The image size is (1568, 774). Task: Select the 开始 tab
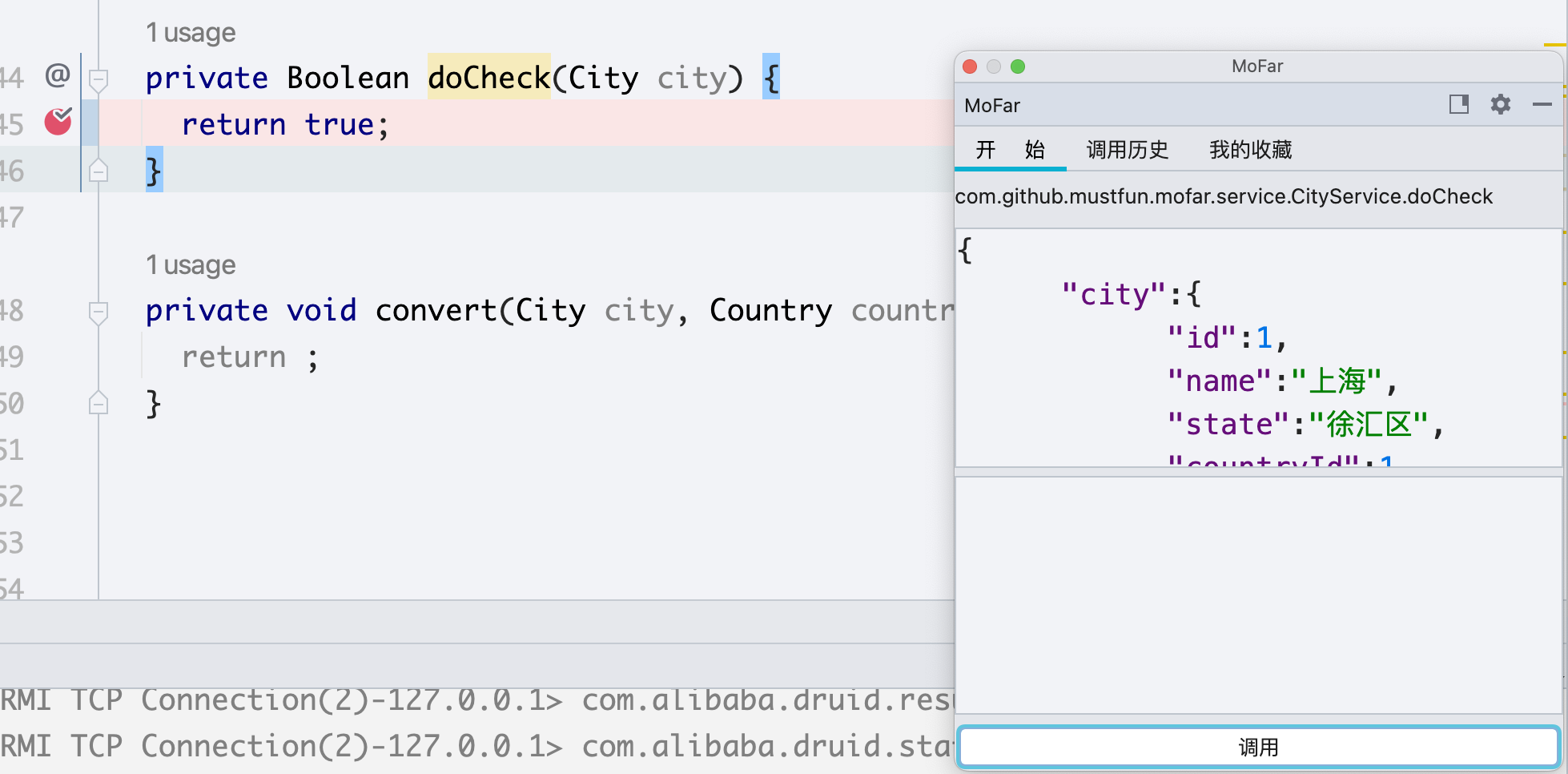1010,150
